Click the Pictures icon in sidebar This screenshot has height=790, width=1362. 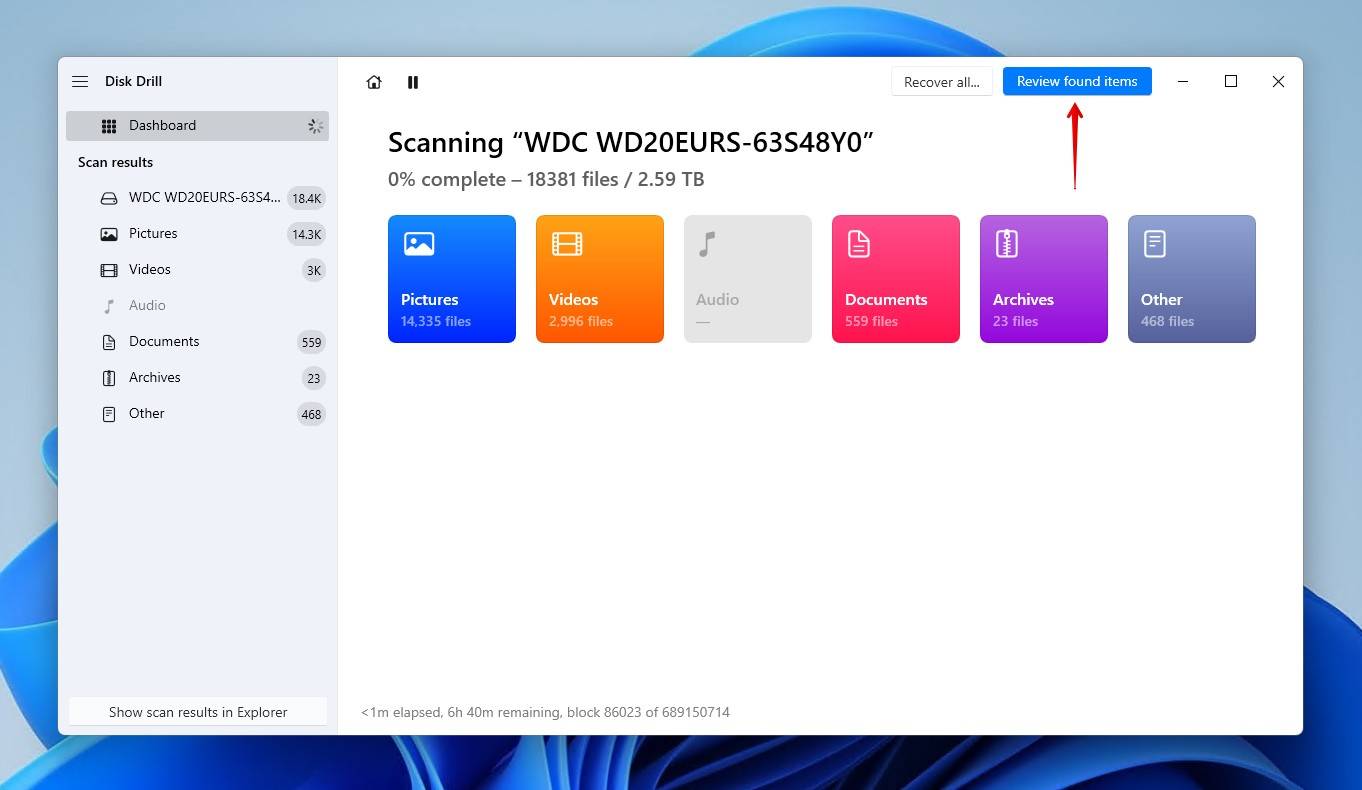coord(109,234)
